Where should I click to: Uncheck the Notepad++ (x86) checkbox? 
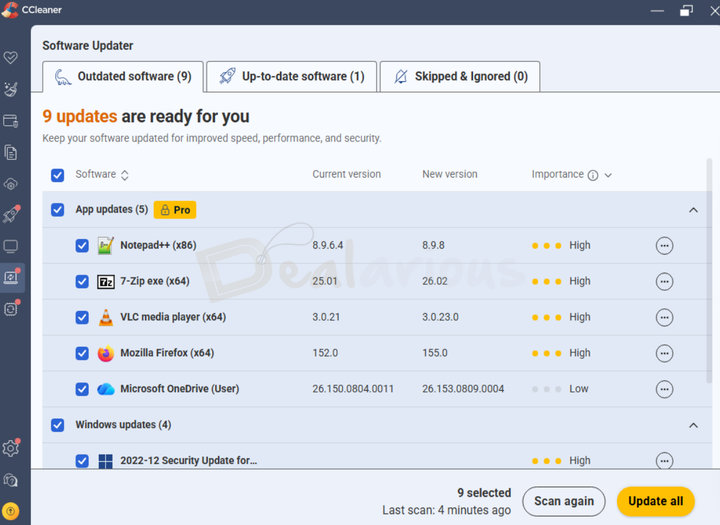(x=82, y=246)
